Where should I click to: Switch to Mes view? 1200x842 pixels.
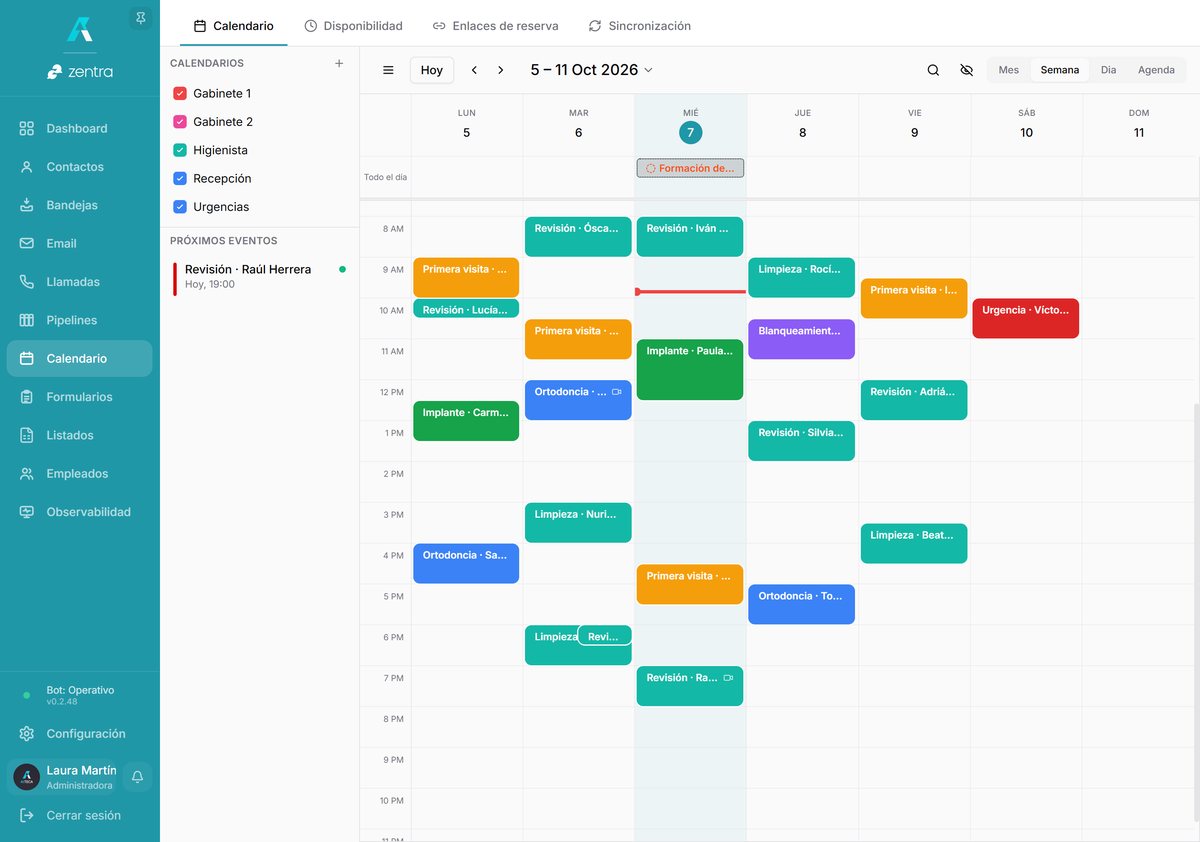1009,70
